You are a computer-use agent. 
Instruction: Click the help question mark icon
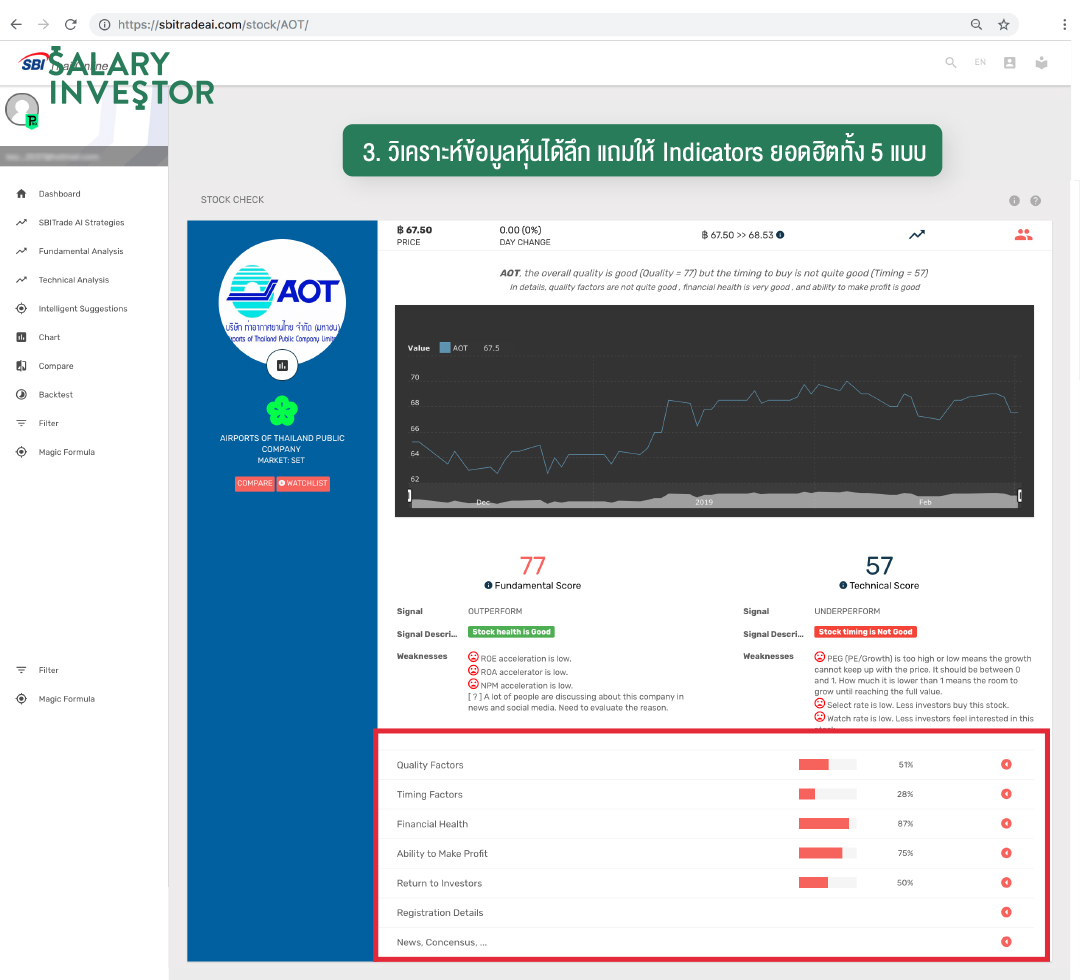click(1035, 201)
